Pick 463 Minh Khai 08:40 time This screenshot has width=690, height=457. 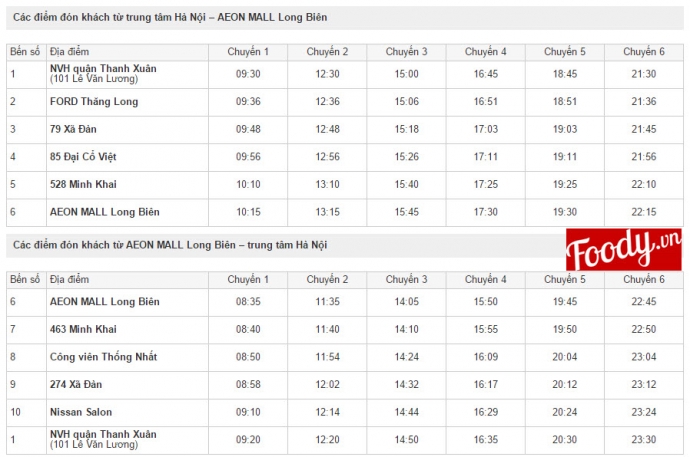pyautogui.click(x=248, y=329)
